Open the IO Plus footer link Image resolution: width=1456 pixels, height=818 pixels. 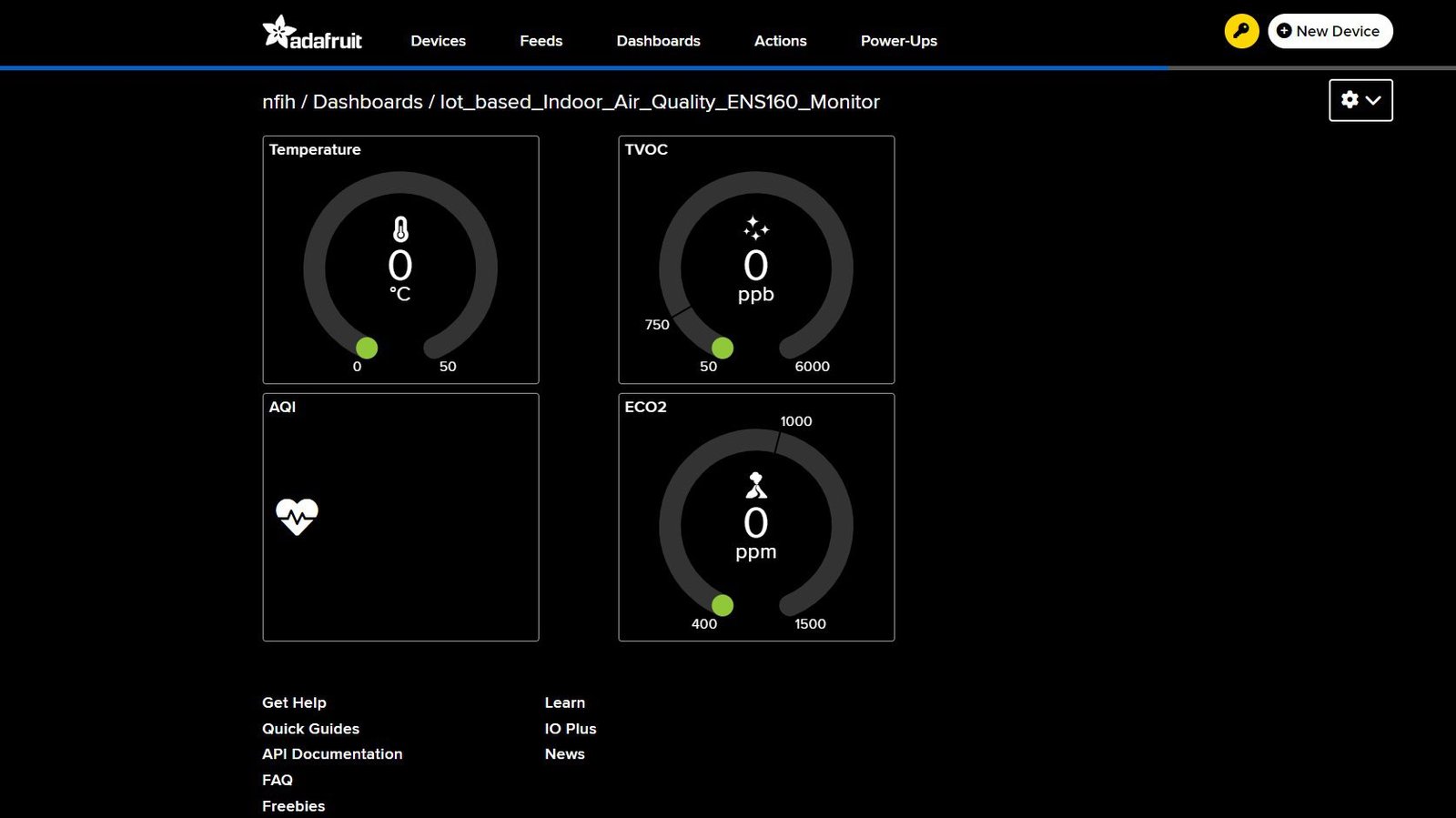coord(571,729)
